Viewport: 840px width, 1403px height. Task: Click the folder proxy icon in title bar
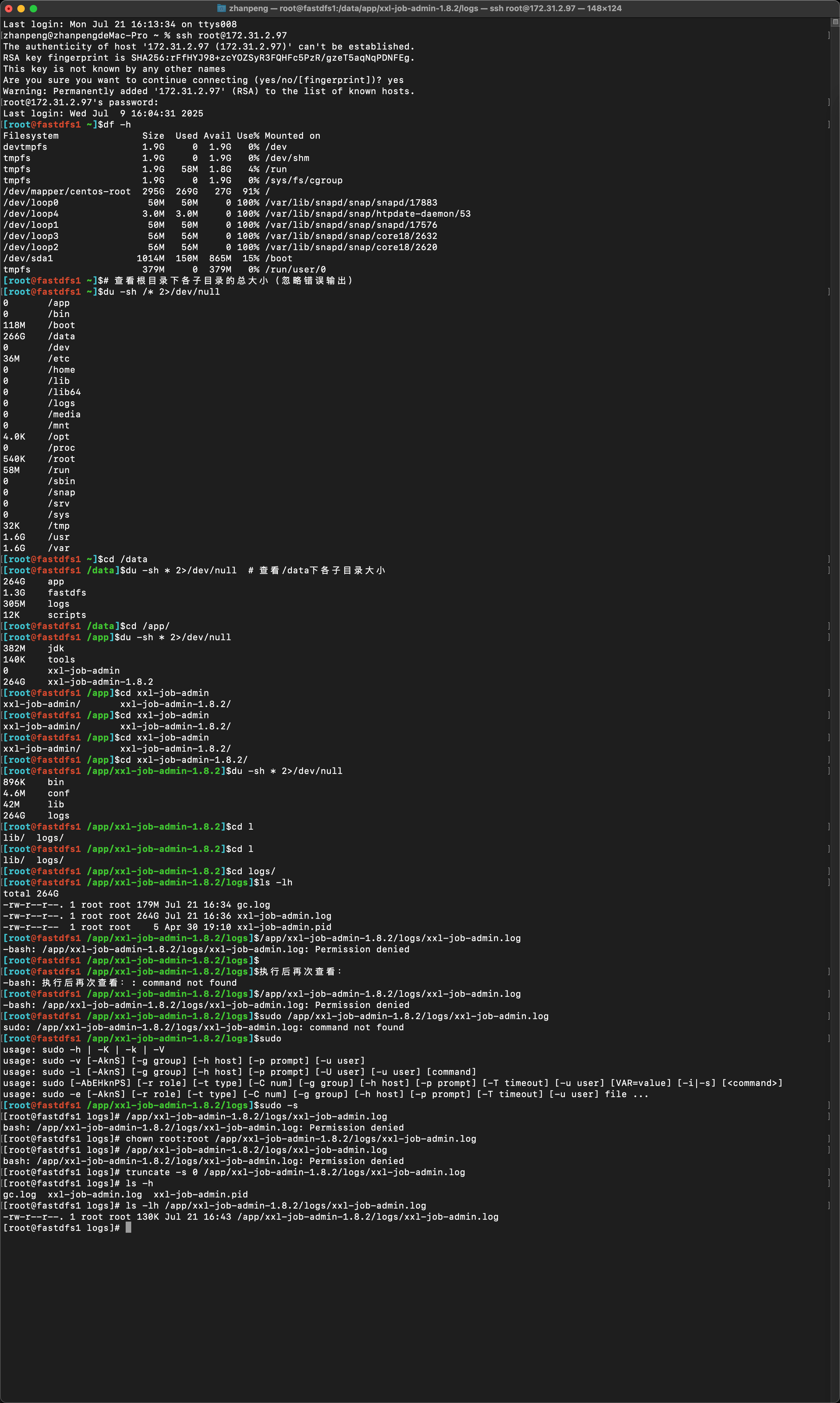coord(222,8)
